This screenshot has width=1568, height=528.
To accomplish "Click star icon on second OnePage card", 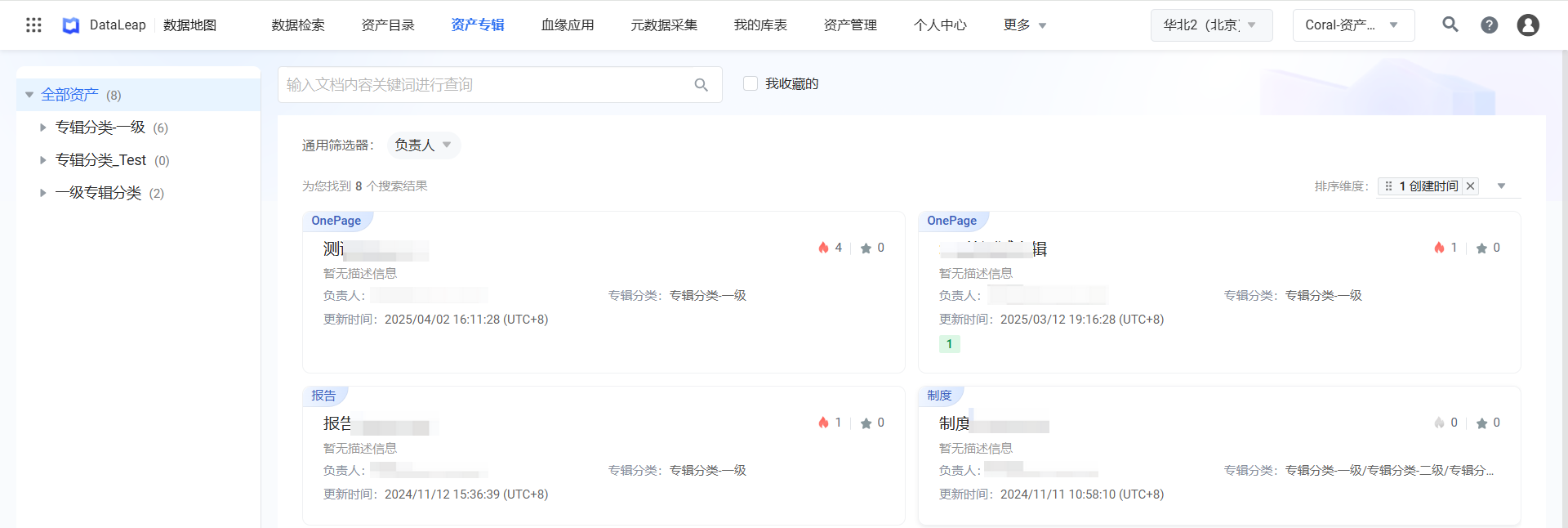I will [1481, 248].
